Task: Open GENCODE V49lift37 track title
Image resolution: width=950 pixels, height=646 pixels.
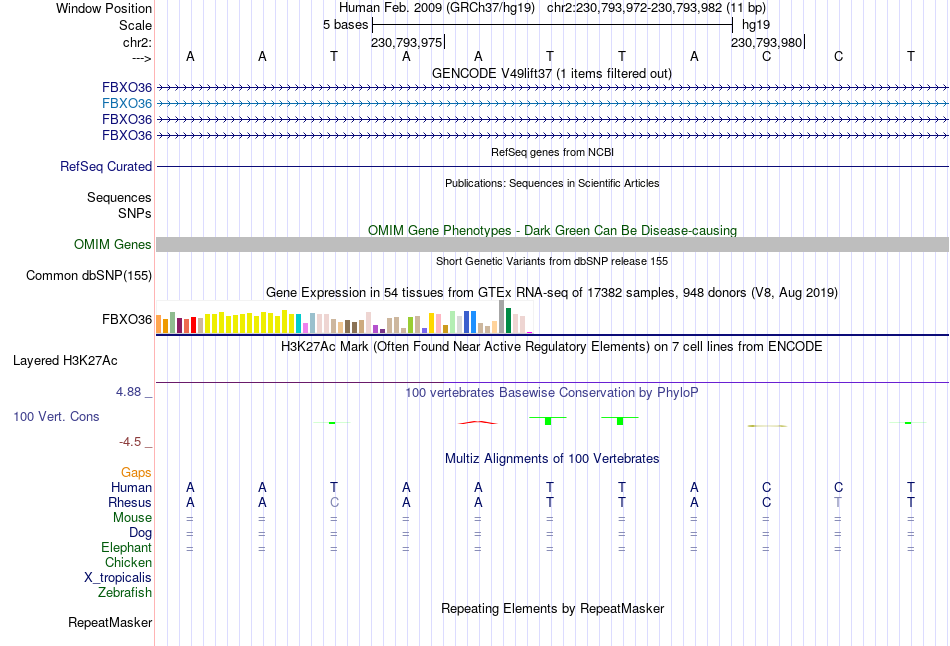Action: pyautogui.click(x=551, y=73)
